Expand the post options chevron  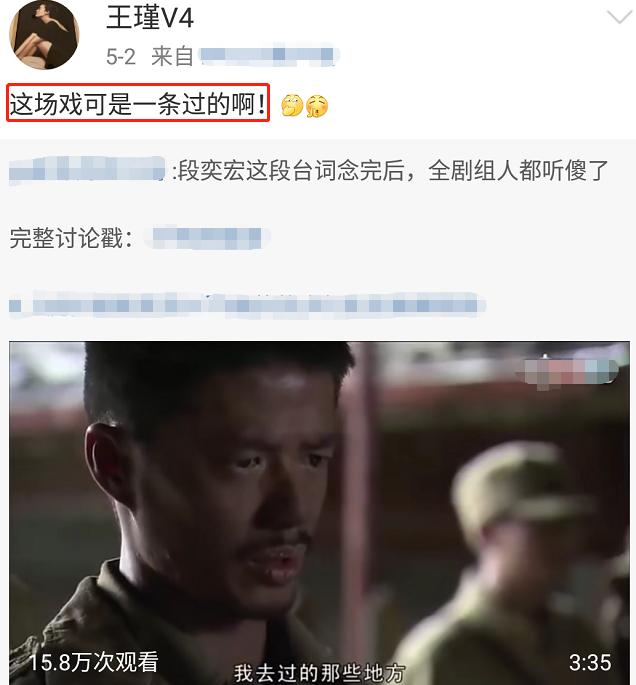[619, 18]
